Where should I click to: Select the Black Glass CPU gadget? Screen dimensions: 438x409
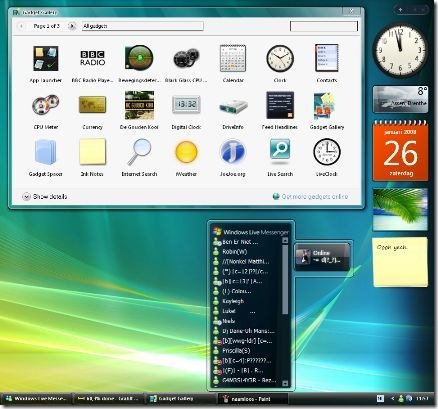(x=186, y=58)
